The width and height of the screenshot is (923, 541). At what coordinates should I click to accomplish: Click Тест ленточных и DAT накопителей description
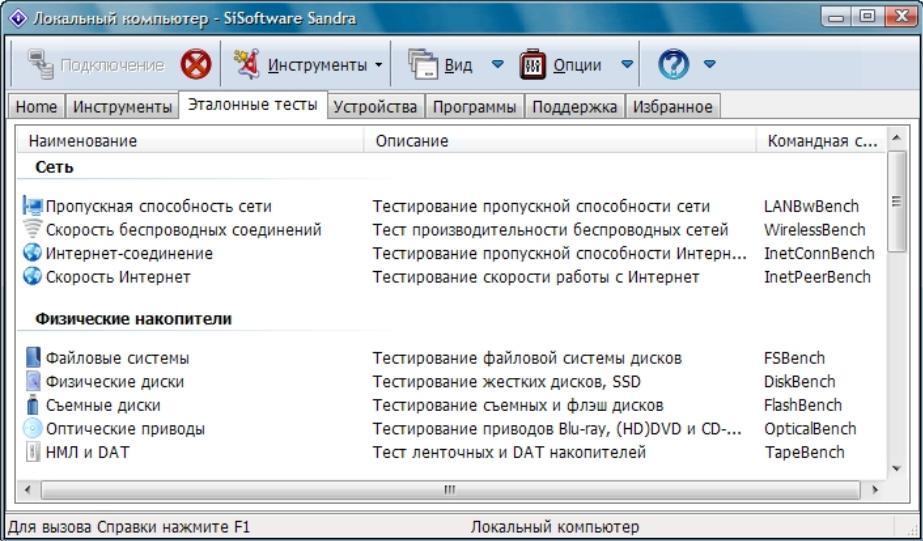509,452
